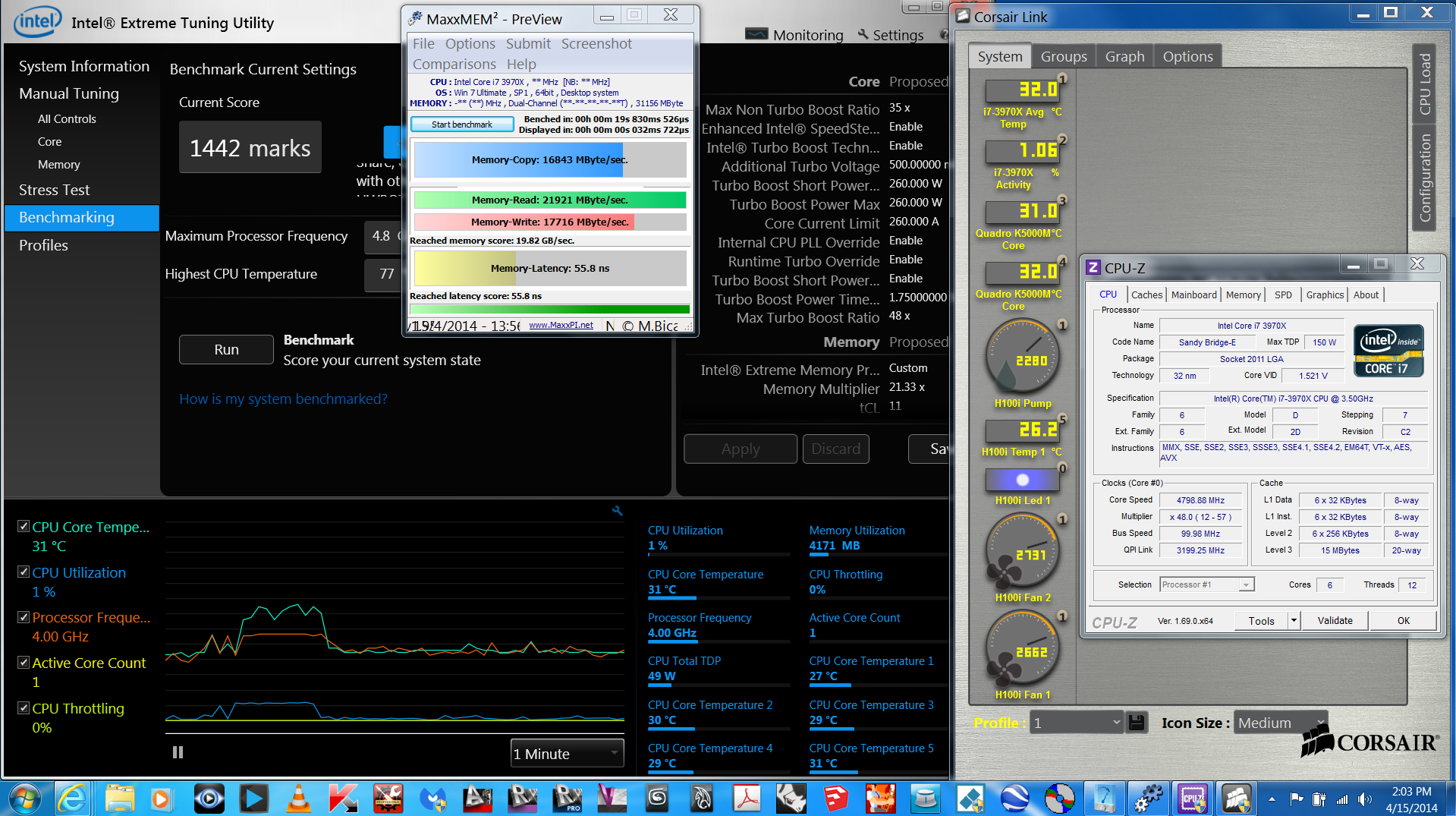Click the i7-3970X Avg Temp 32.0 display
The height and width of the screenshot is (816, 1456).
(x=1021, y=90)
